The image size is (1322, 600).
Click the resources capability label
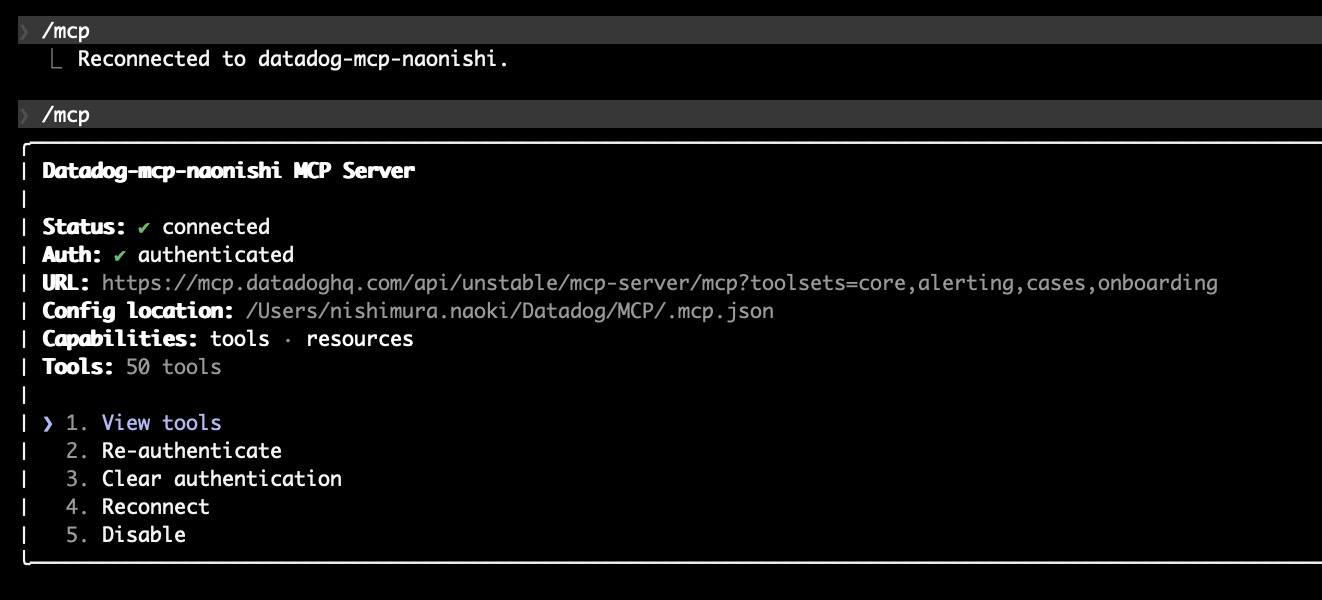point(361,339)
